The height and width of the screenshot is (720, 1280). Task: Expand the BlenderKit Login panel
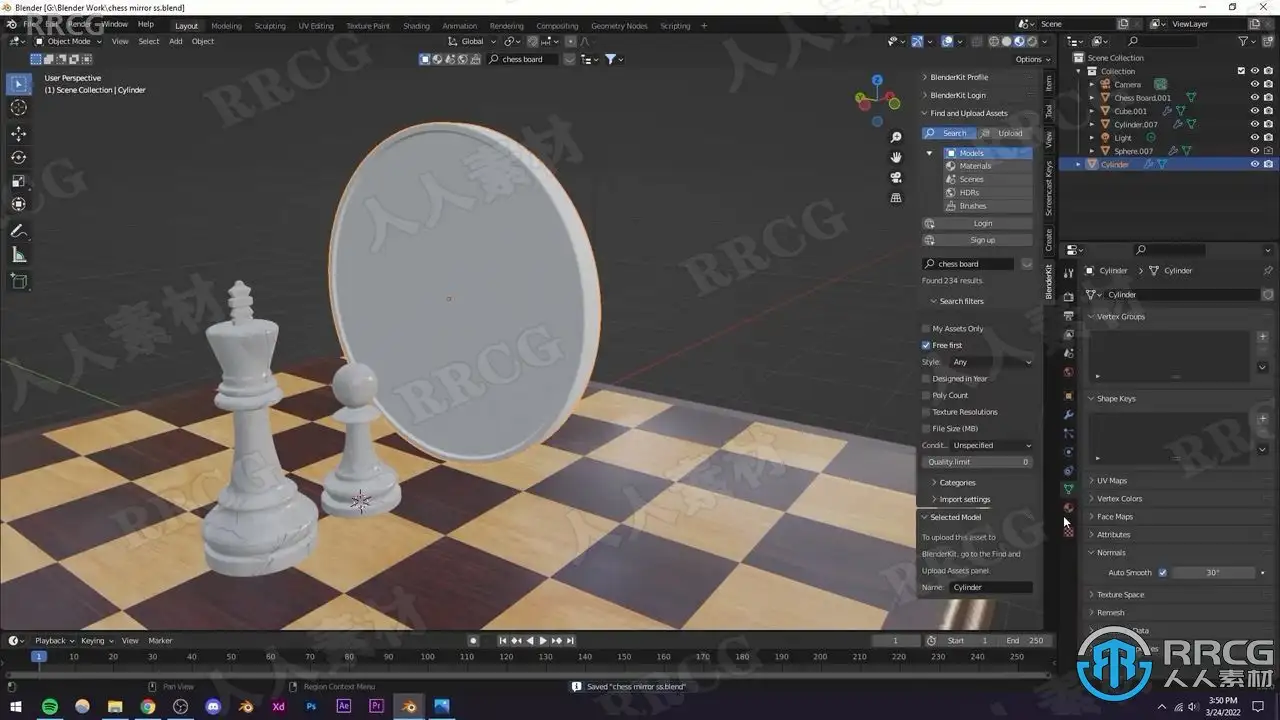958,95
